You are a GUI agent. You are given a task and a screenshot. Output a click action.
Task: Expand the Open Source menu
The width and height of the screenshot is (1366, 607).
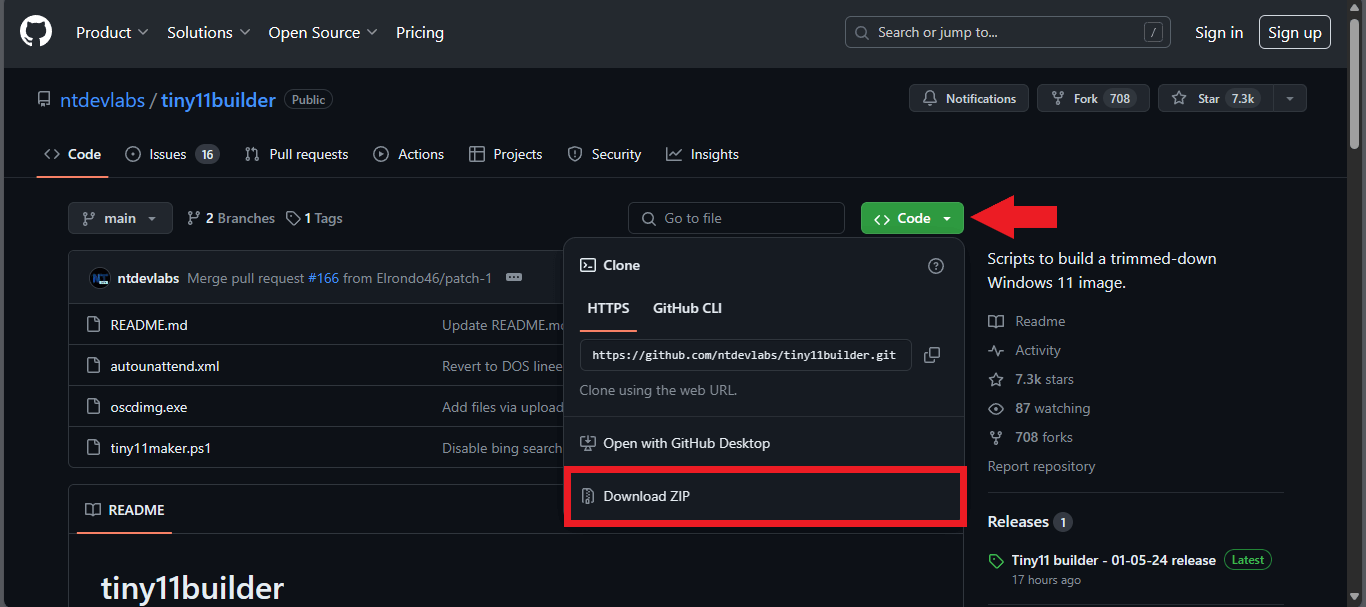(x=322, y=32)
